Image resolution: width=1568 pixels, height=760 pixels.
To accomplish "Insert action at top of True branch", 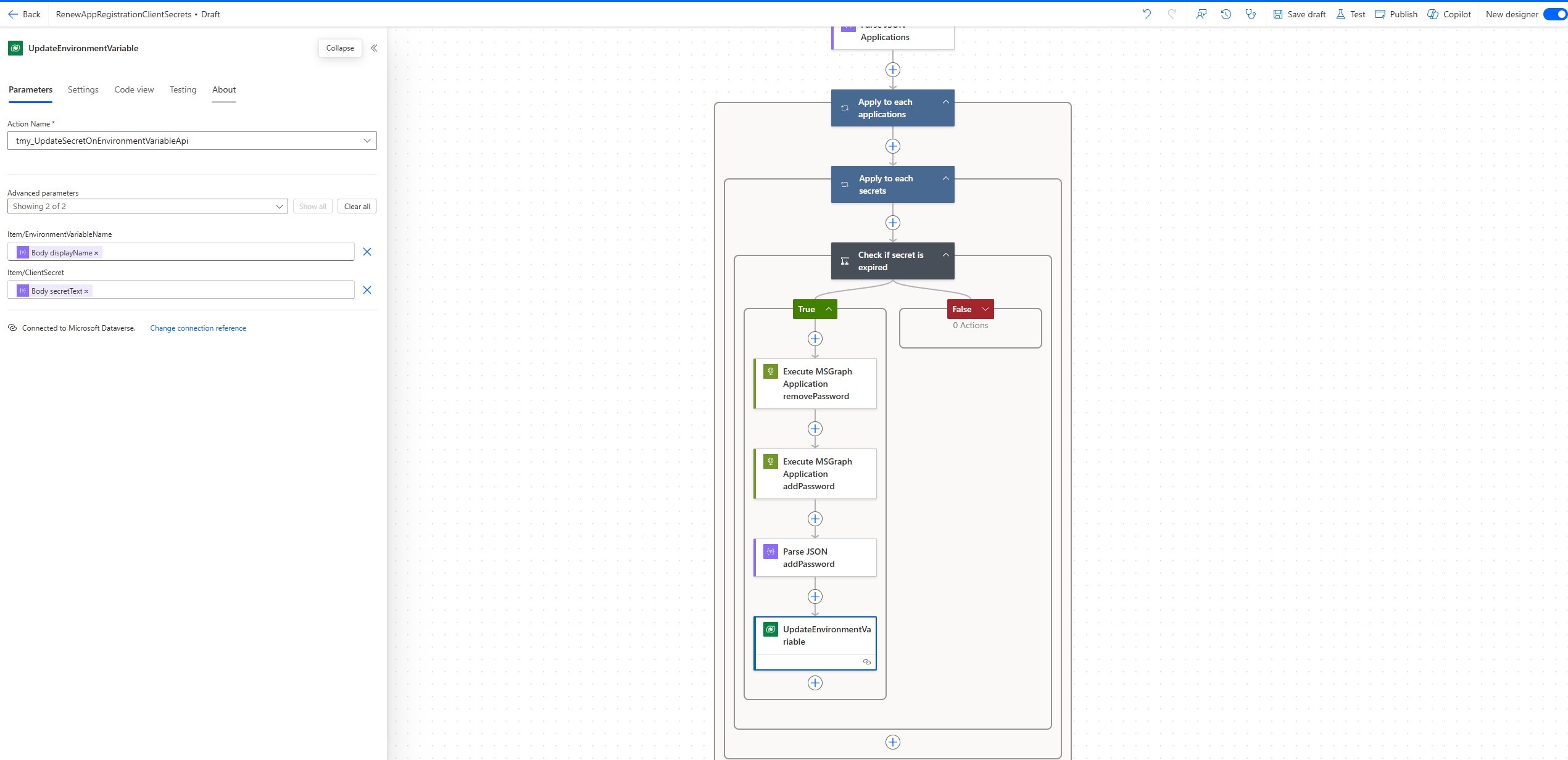I will [815, 339].
